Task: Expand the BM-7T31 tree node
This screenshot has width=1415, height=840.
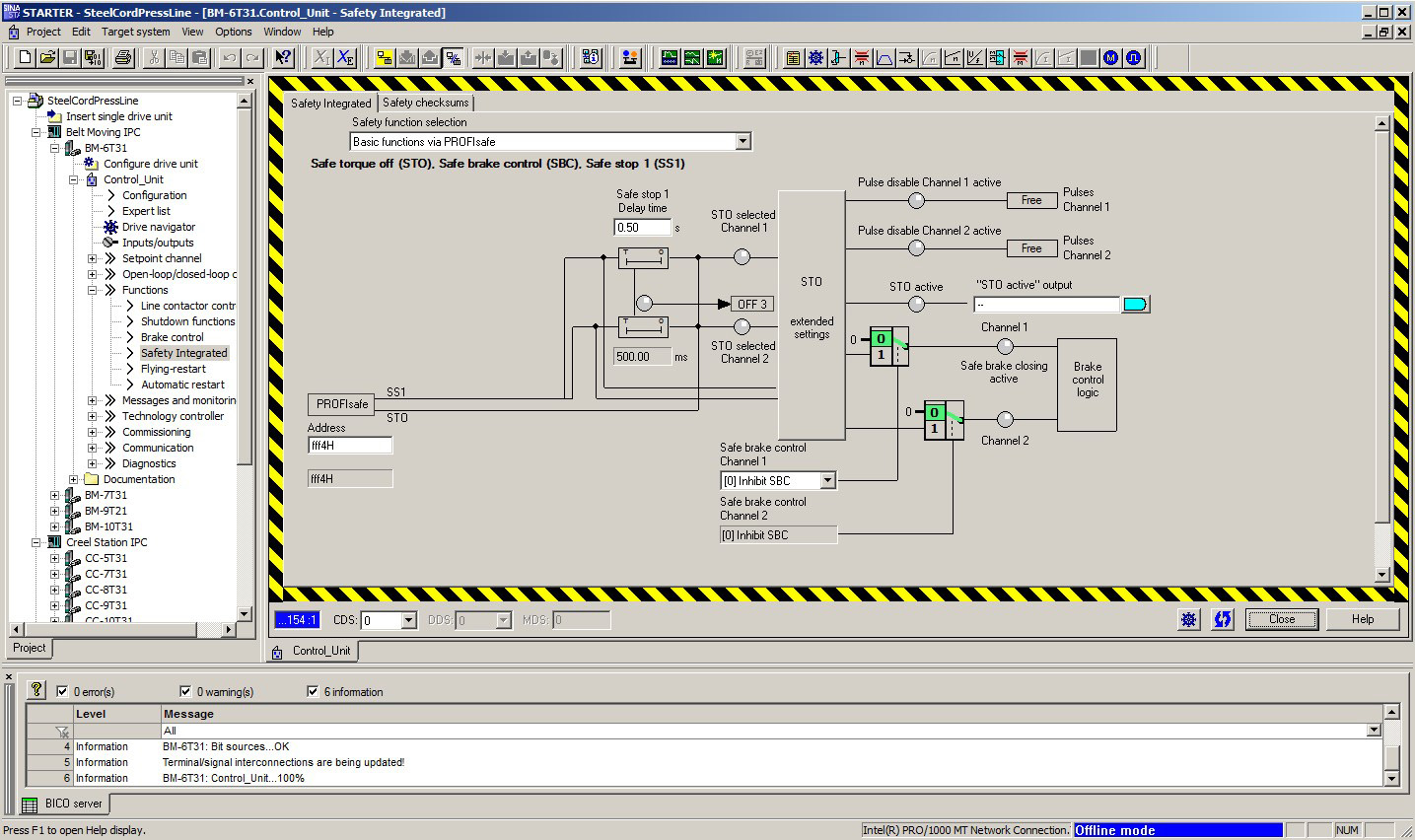Action: click(x=55, y=495)
